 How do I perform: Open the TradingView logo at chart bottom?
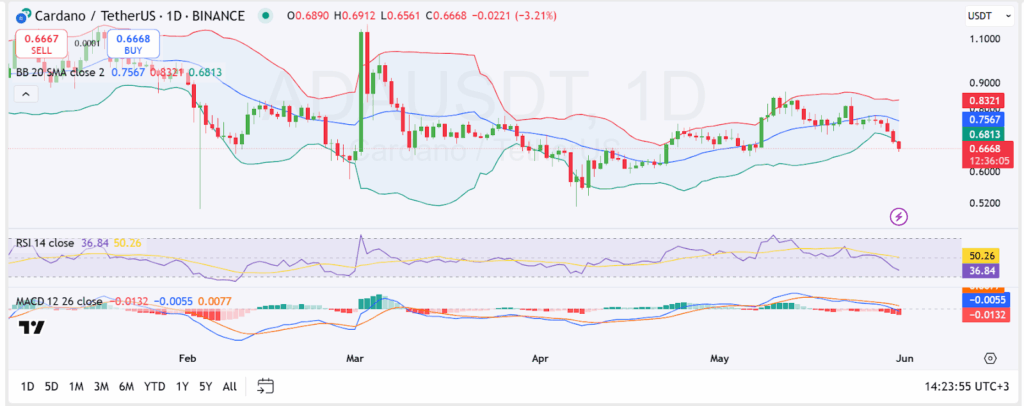pyautogui.click(x=31, y=328)
